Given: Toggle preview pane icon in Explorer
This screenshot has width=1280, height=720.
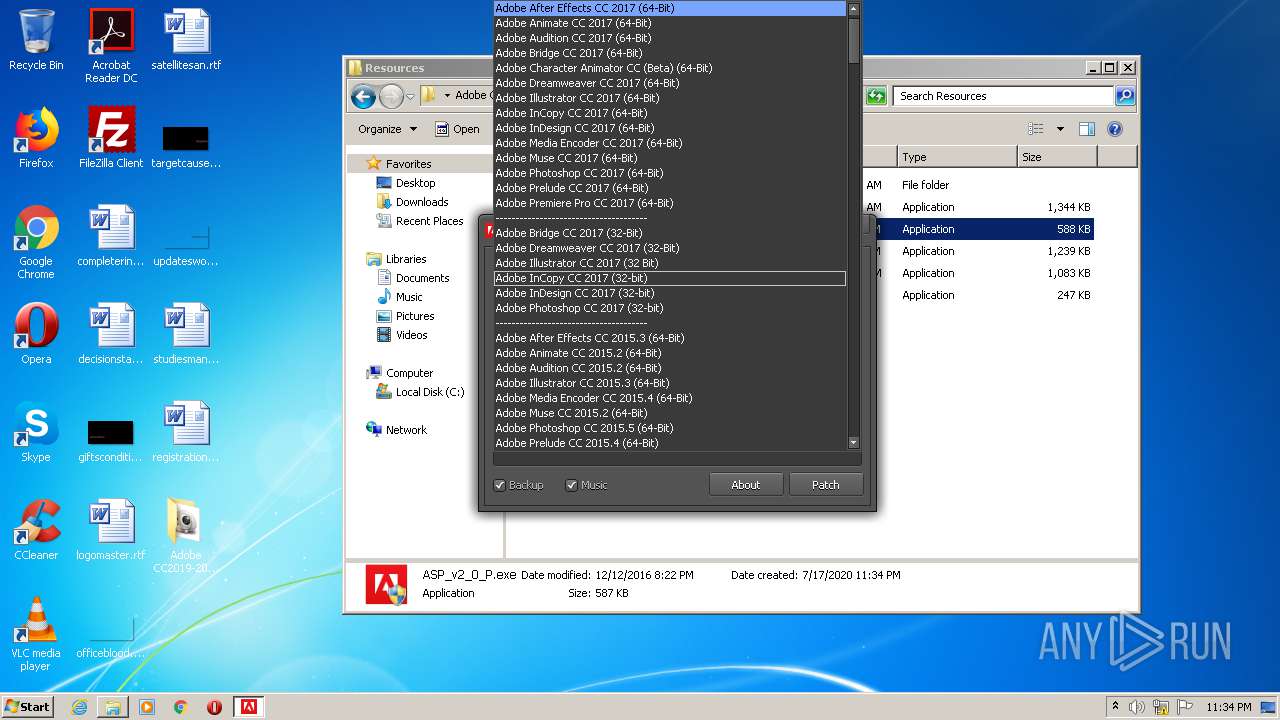Looking at the screenshot, I should pyautogui.click(x=1087, y=129).
